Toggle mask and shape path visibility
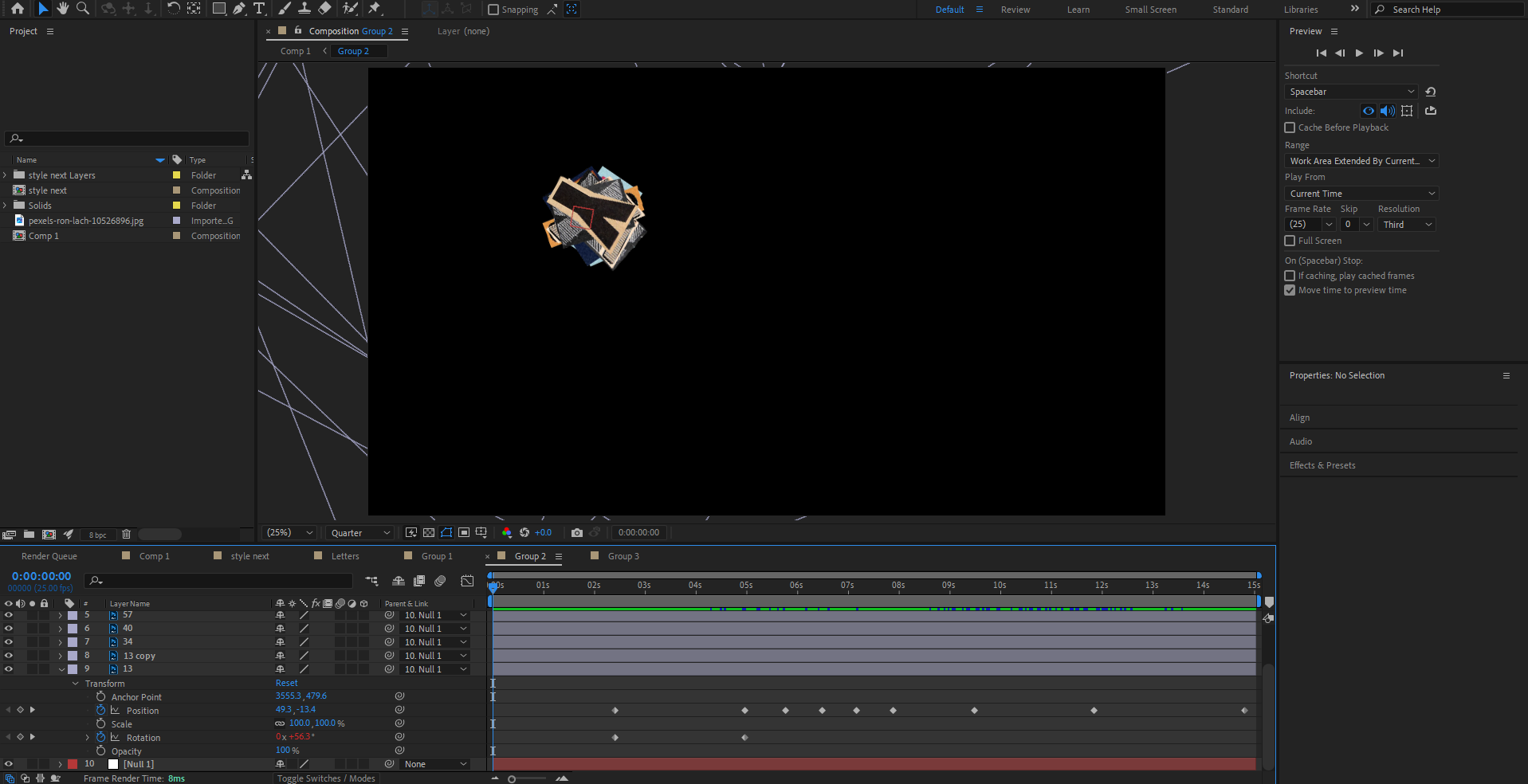The height and width of the screenshot is (784, 1528). [x=446, y=532]
